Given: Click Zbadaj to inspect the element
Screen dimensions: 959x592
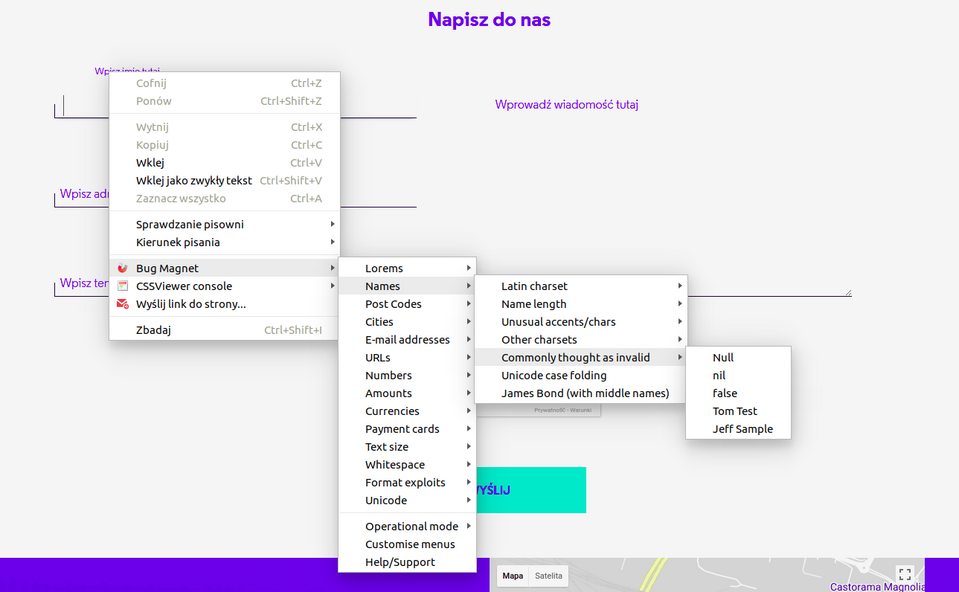Looking at the screenshot, I should [x=224, y=330].
